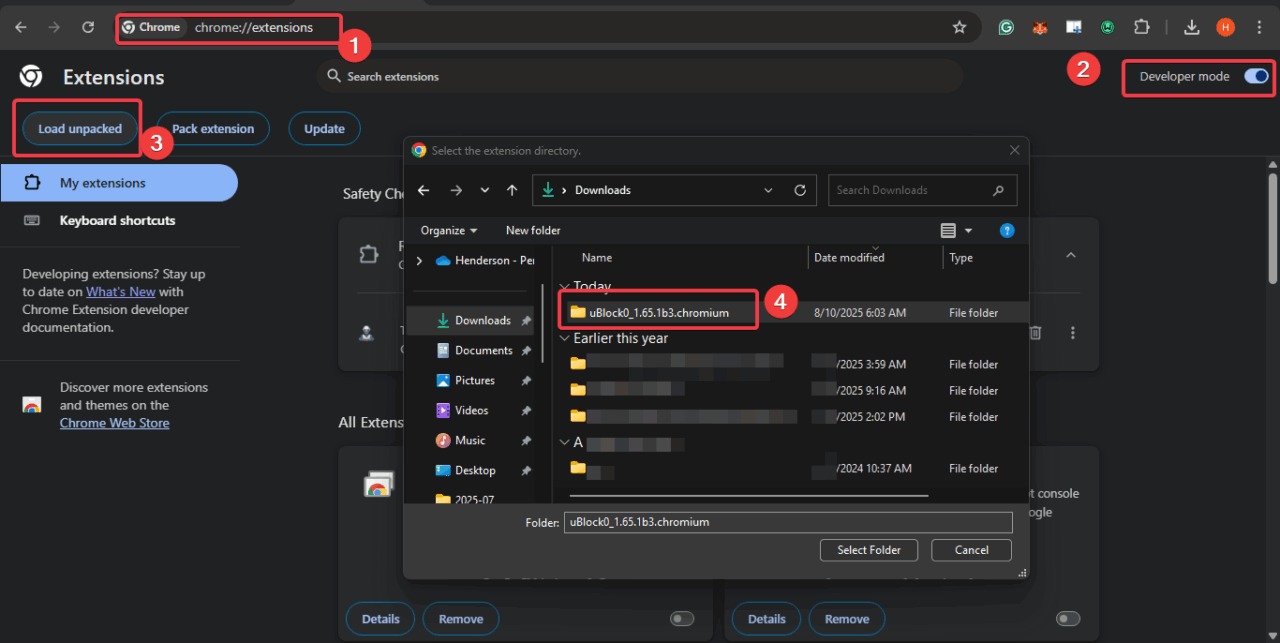Screen dimensions: 1280x643
Task: Go up one folder level in dialog
Action: click(512, 190)
